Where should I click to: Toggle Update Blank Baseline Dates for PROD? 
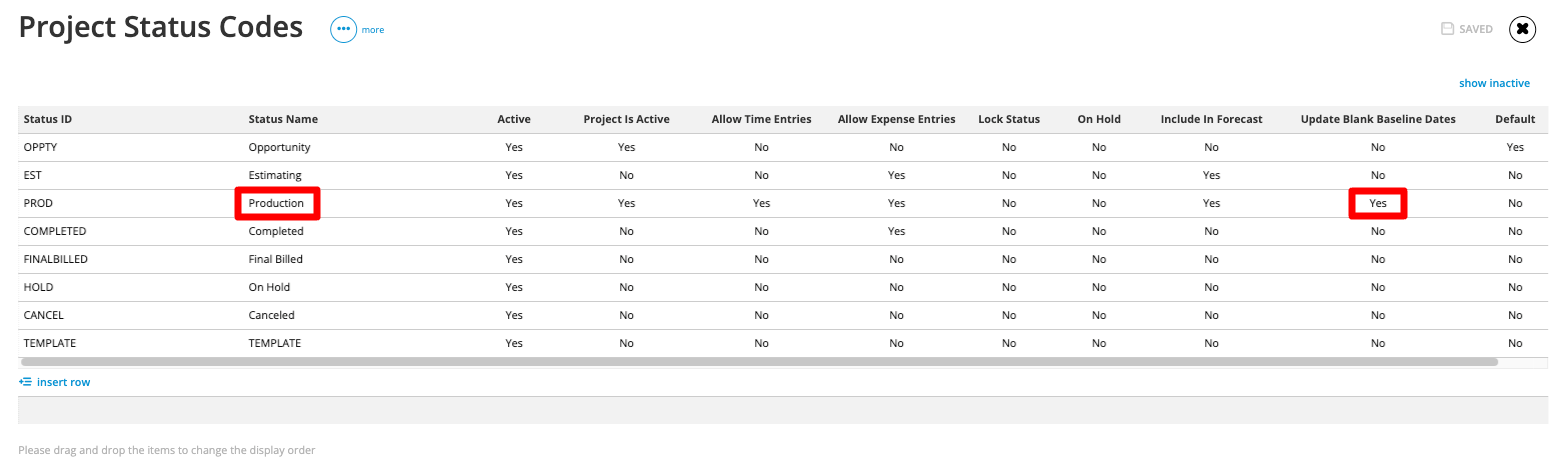point(1378,203)
